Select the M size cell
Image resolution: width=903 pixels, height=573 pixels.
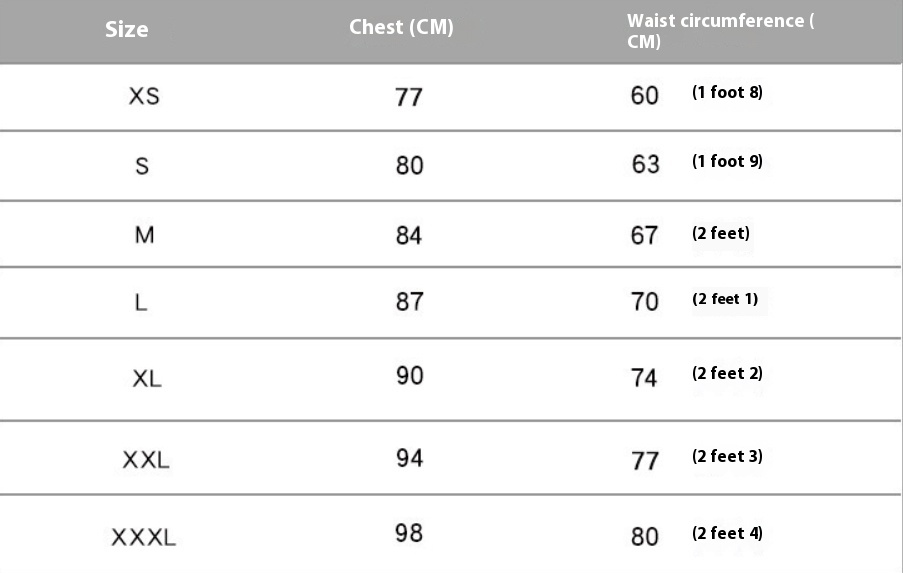tap(145, 235)
